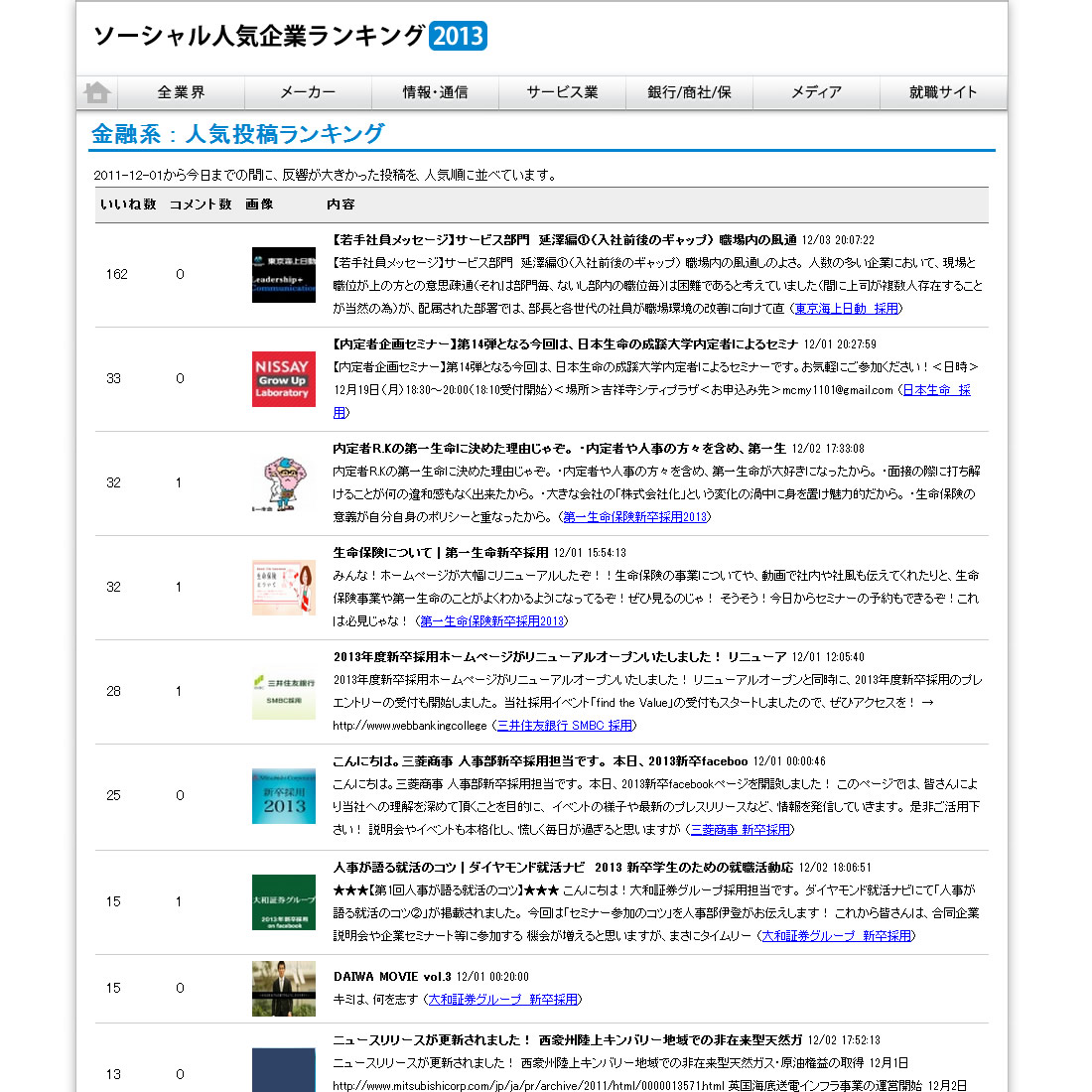
Task: Click the 25 like count
Action: 113,795
